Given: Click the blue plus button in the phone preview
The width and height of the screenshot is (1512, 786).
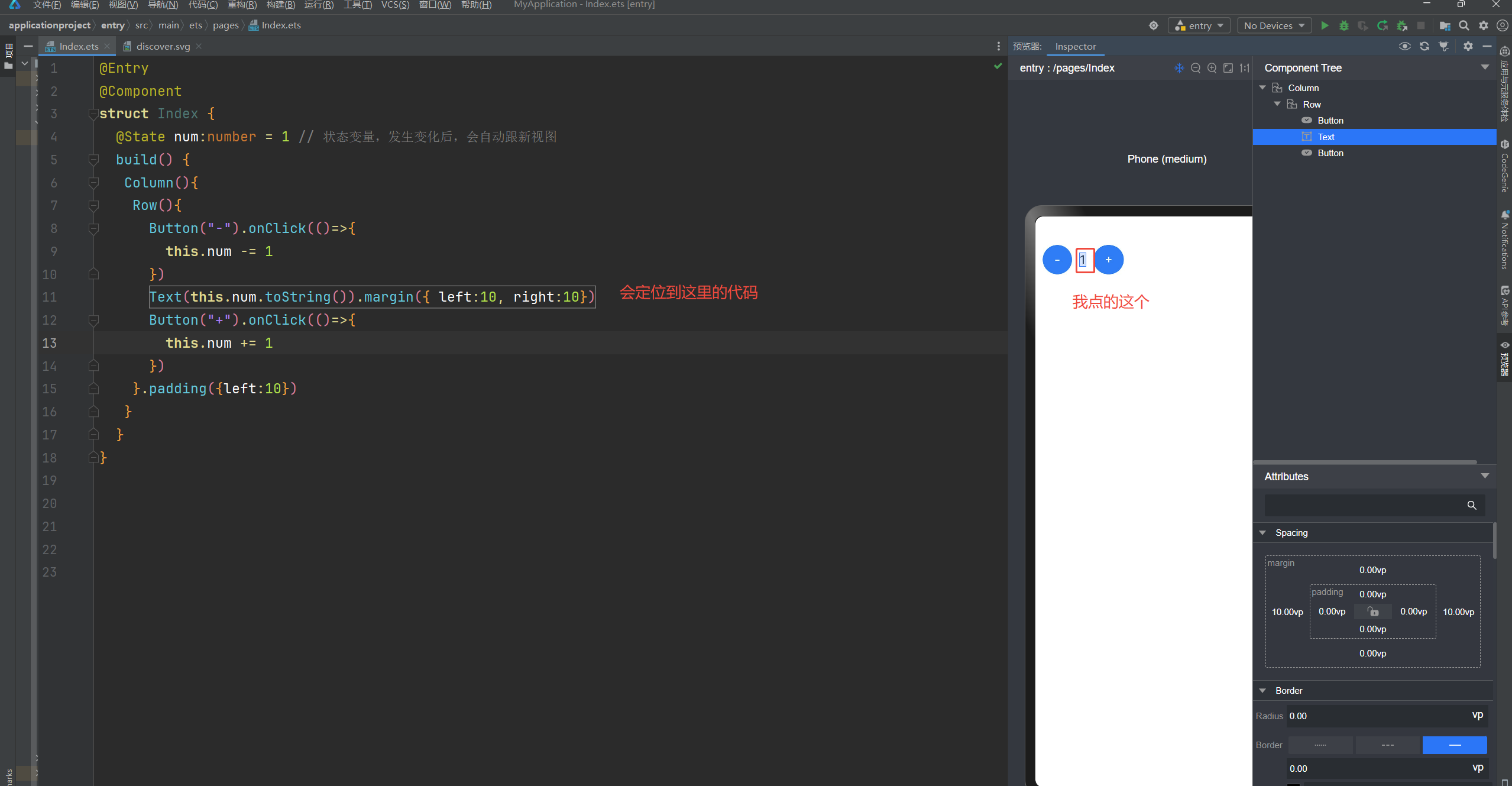Looking at the screenshot, I should pyautogui.click(x=1108, y=260).
